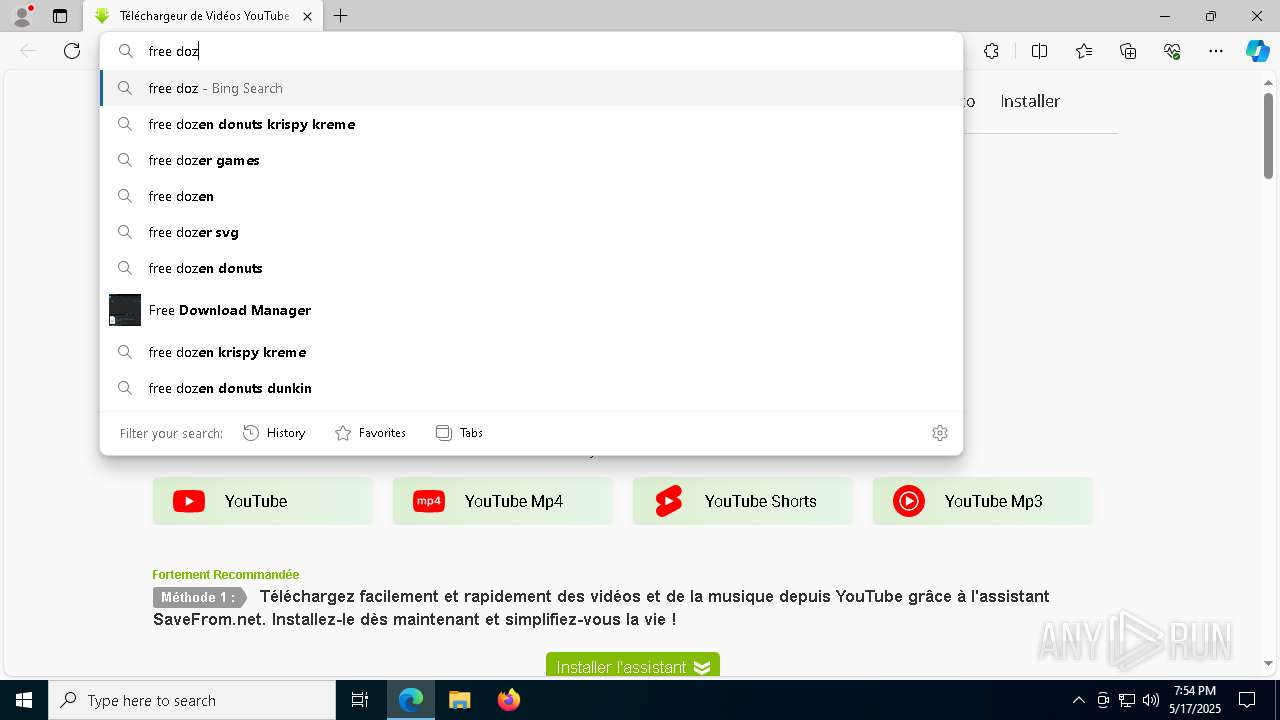Filter search by History
The height and width of the screenshot is (720, 1280).
pyautogui.click(x=274, y=433)
